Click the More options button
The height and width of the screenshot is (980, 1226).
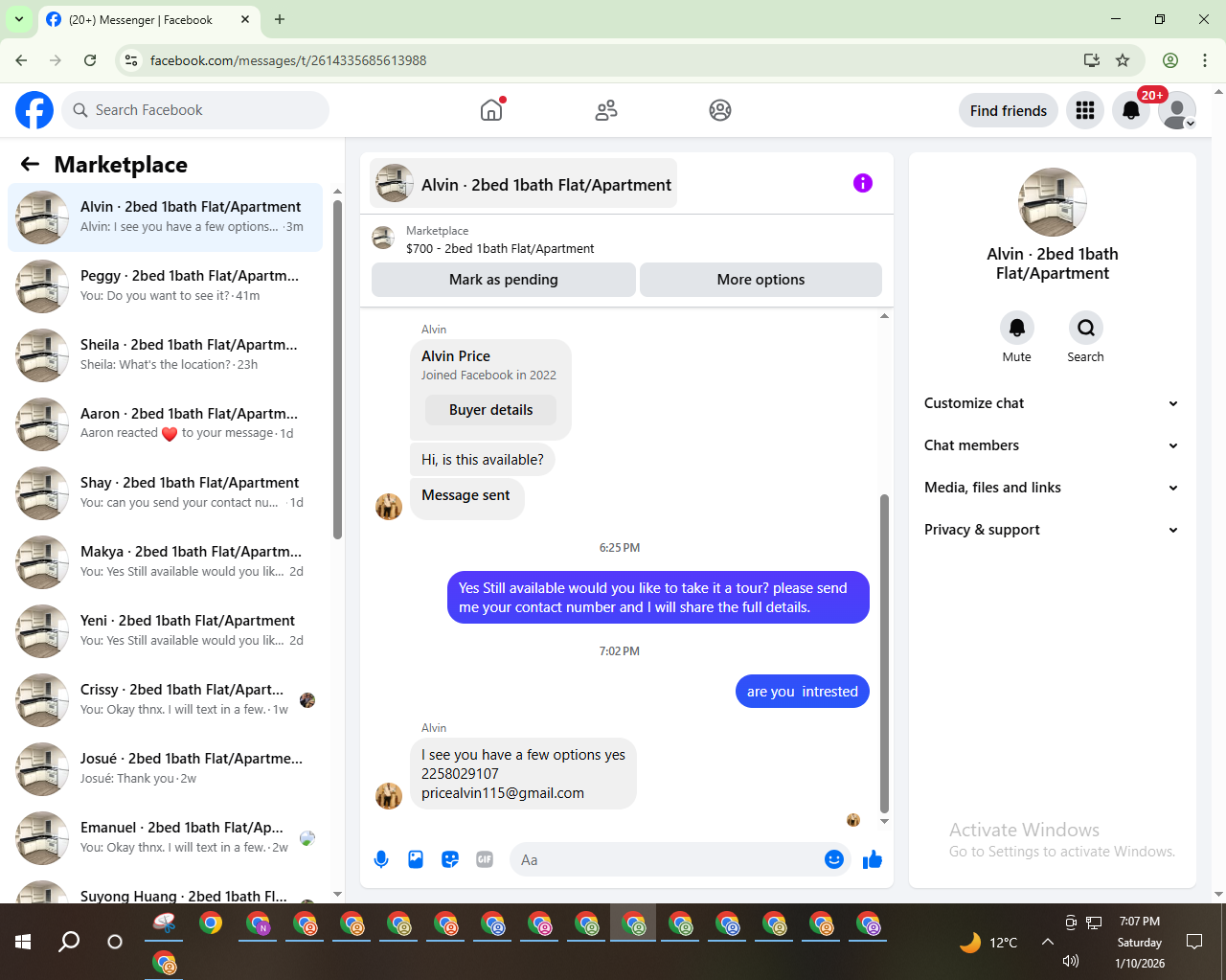click(x=761, y=280)
